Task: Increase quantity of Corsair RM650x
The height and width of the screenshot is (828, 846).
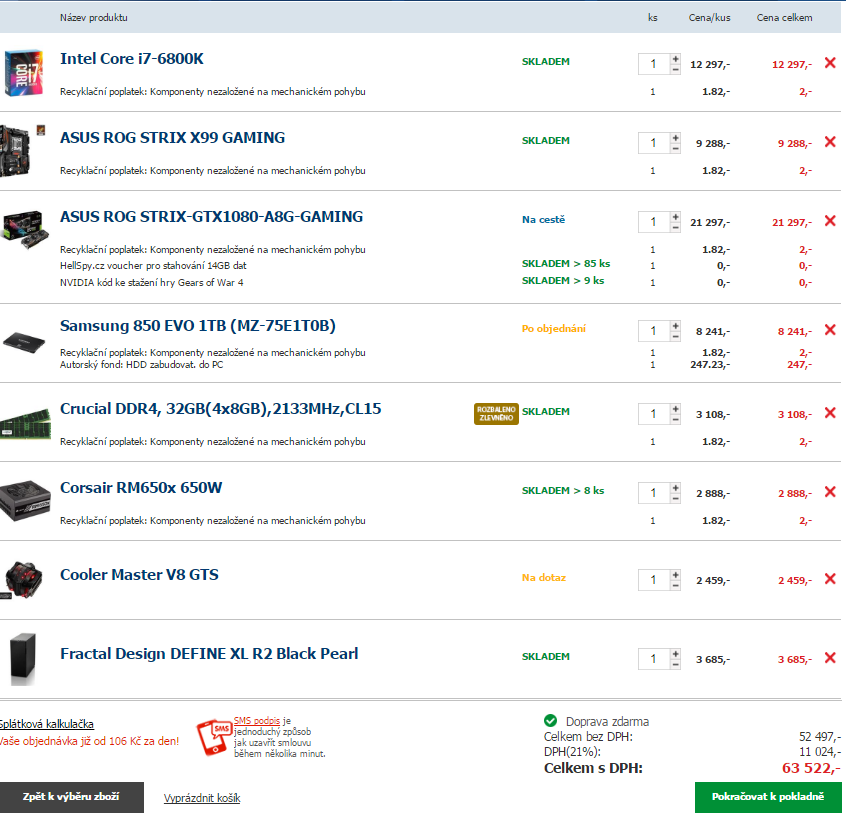Action: tap(676, 487)
